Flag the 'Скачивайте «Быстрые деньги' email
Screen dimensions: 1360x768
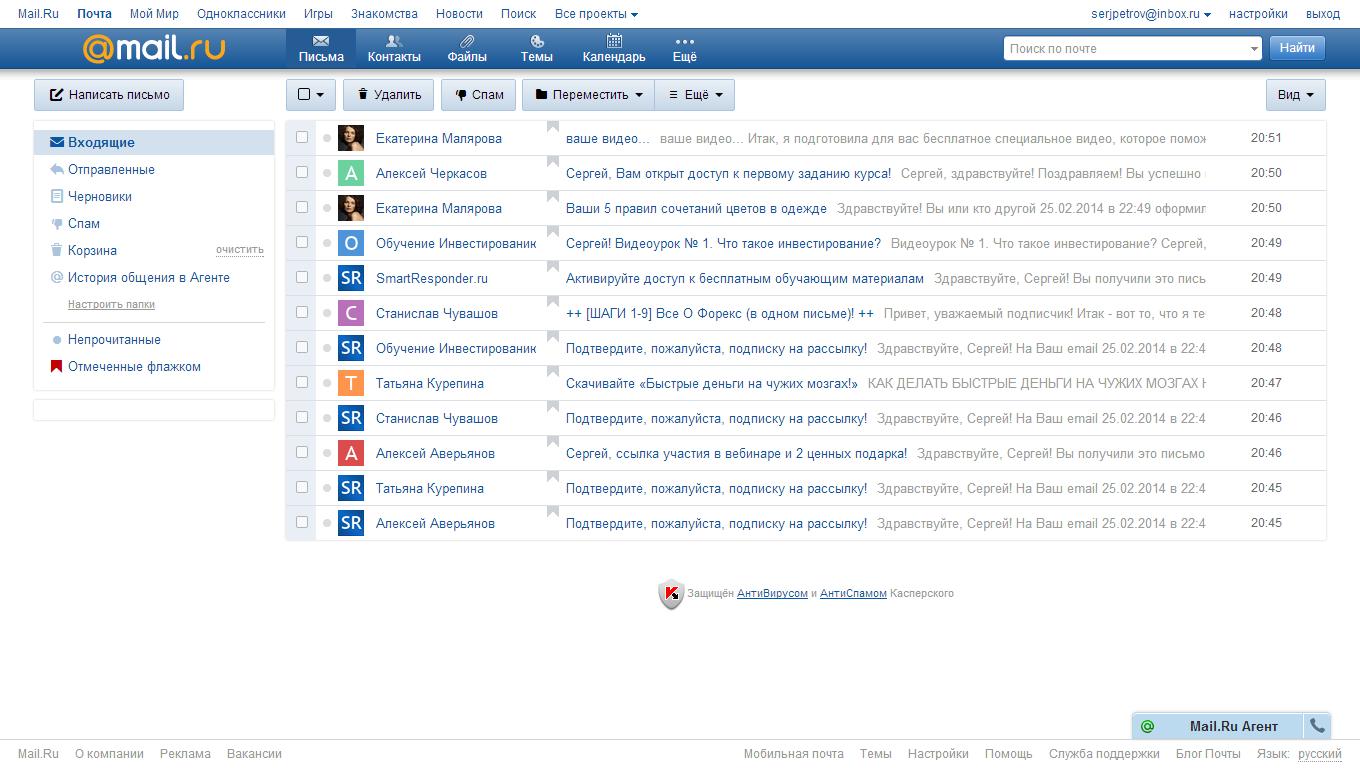click(552, 372)
